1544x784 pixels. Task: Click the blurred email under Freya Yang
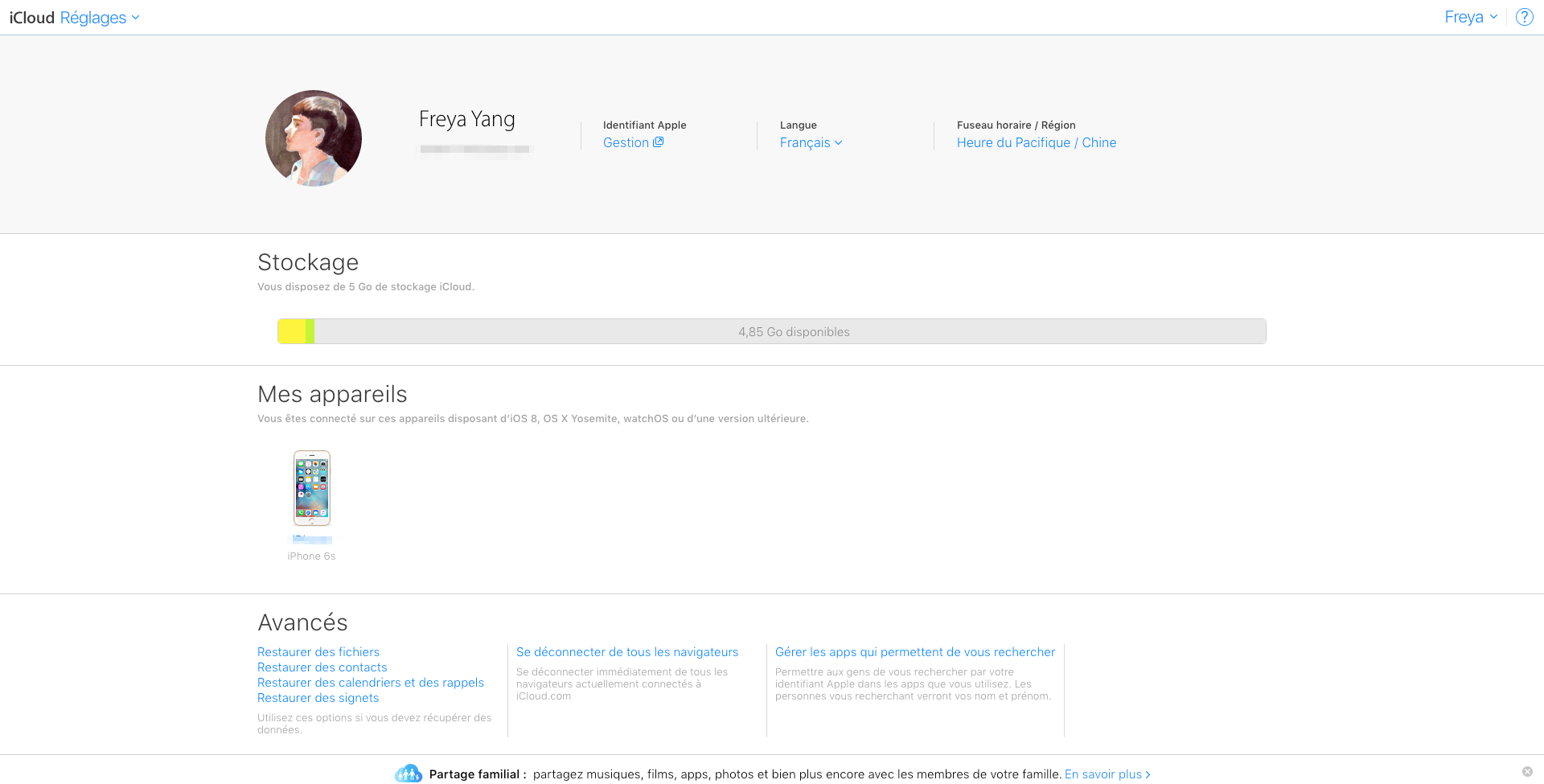tap(474, 149)
